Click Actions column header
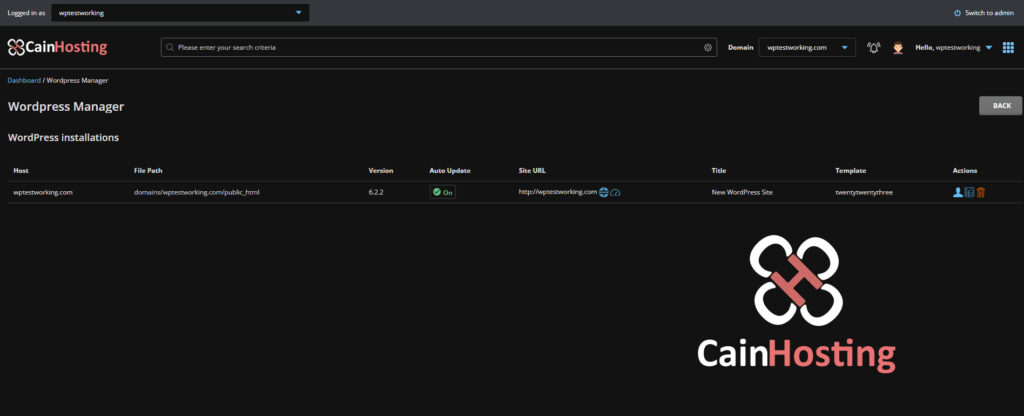Screen dimensions: 1024x416 (x=965, y=170)
